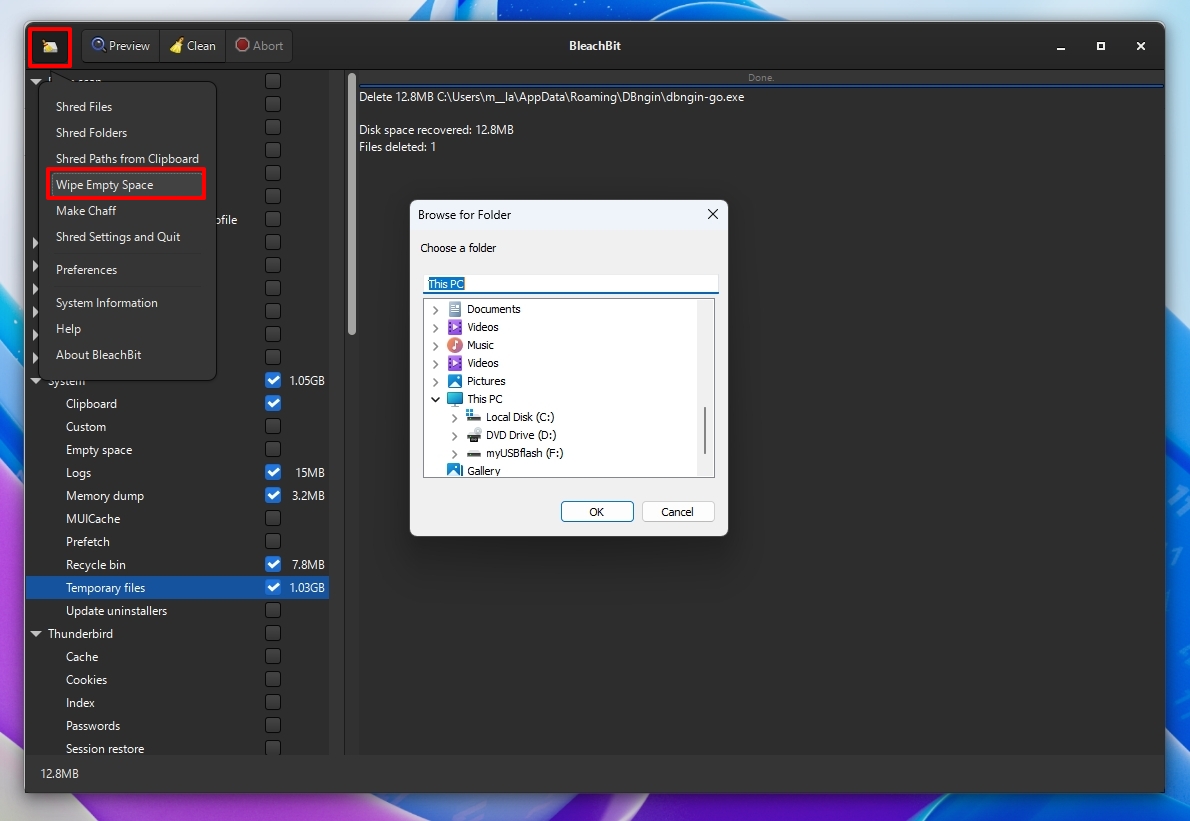Click the Clean broom button
The width and height of the screenshot is (1190, 821).
tap(192, 46)
